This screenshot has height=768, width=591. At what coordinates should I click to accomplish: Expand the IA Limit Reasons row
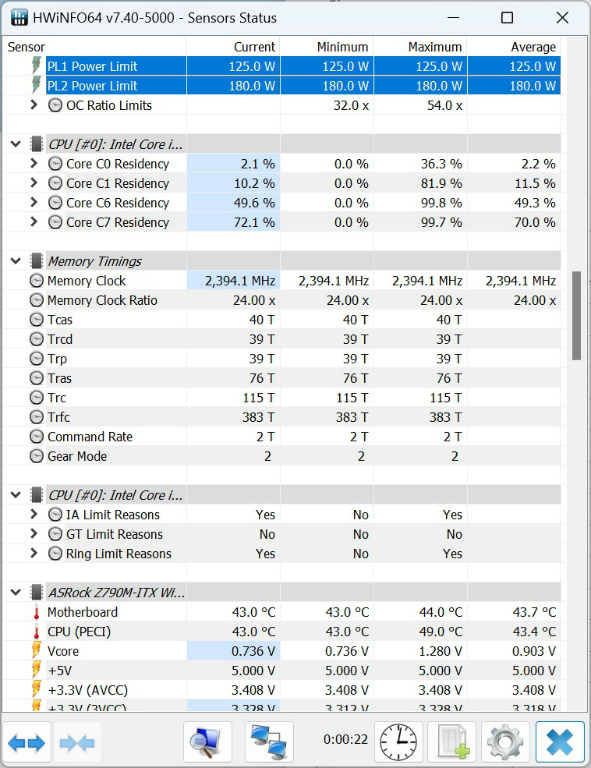click(x=34, y=514)
